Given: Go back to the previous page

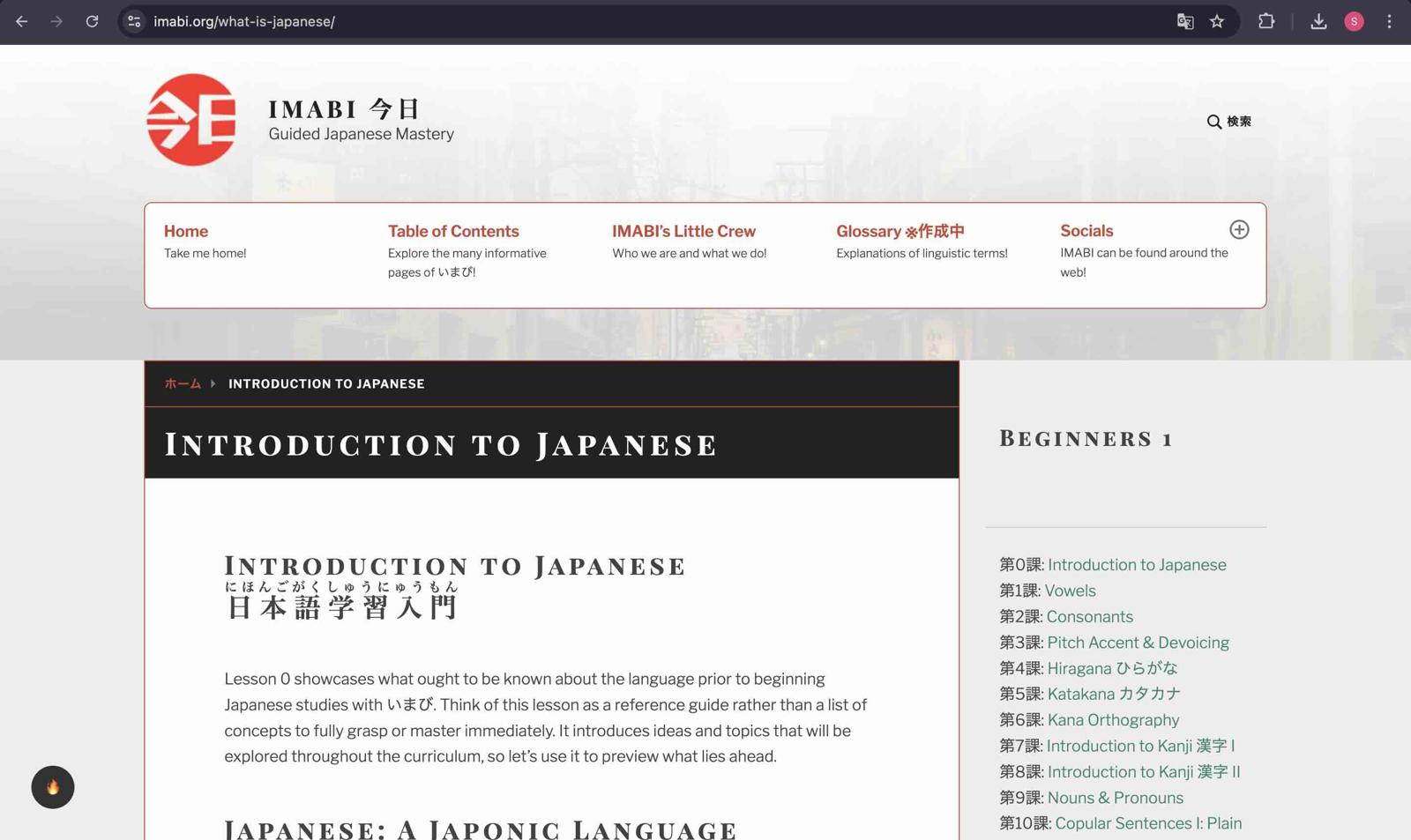Looking at the screenshot, I should [22, 21].
